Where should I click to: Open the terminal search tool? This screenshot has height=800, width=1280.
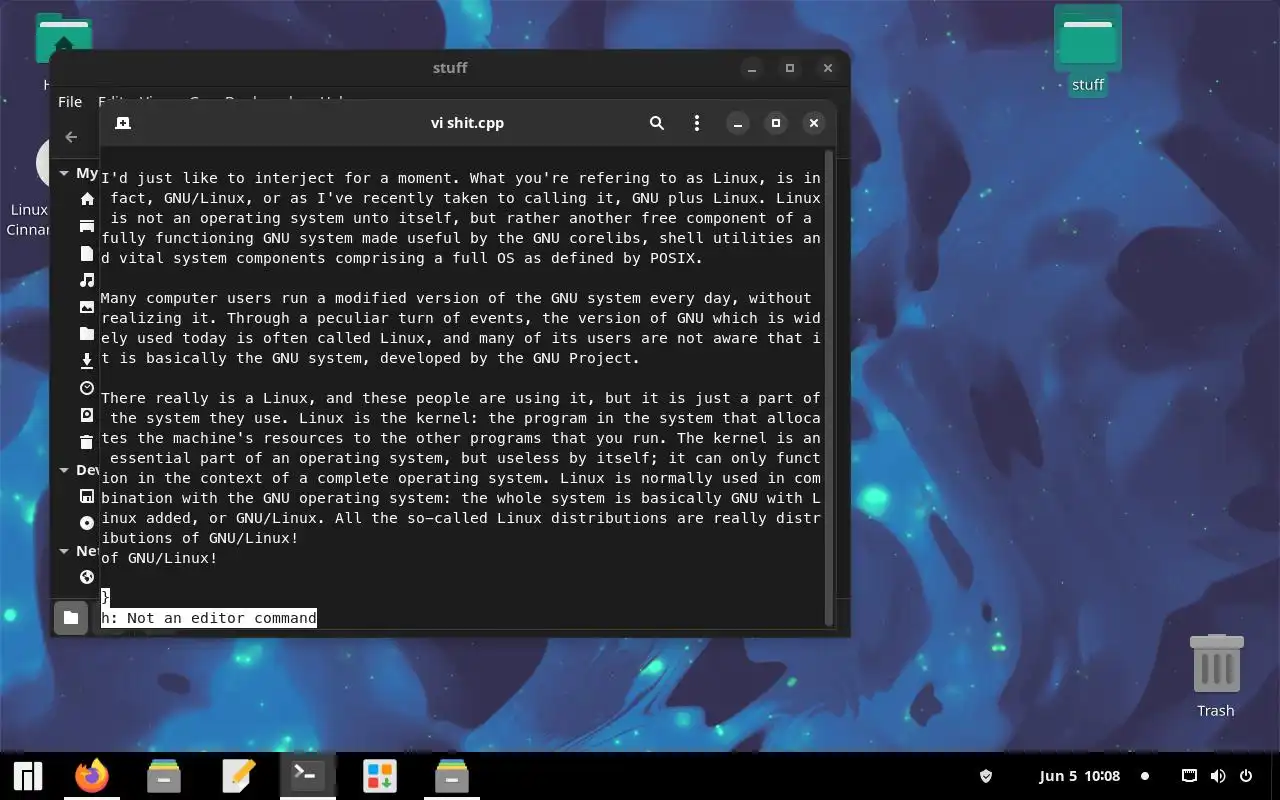[x=656, y=123]
